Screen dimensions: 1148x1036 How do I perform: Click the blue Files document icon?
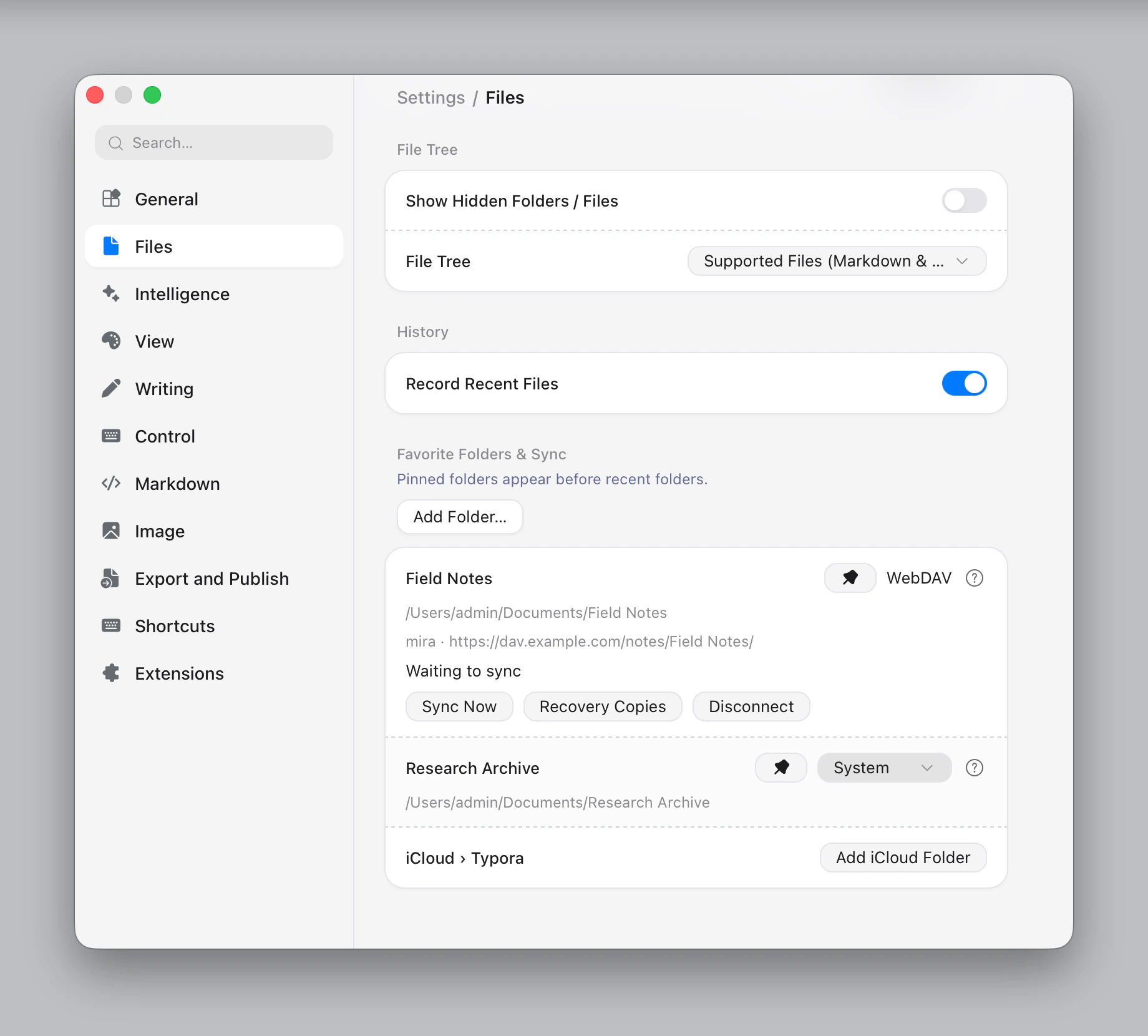click(111, 246)
